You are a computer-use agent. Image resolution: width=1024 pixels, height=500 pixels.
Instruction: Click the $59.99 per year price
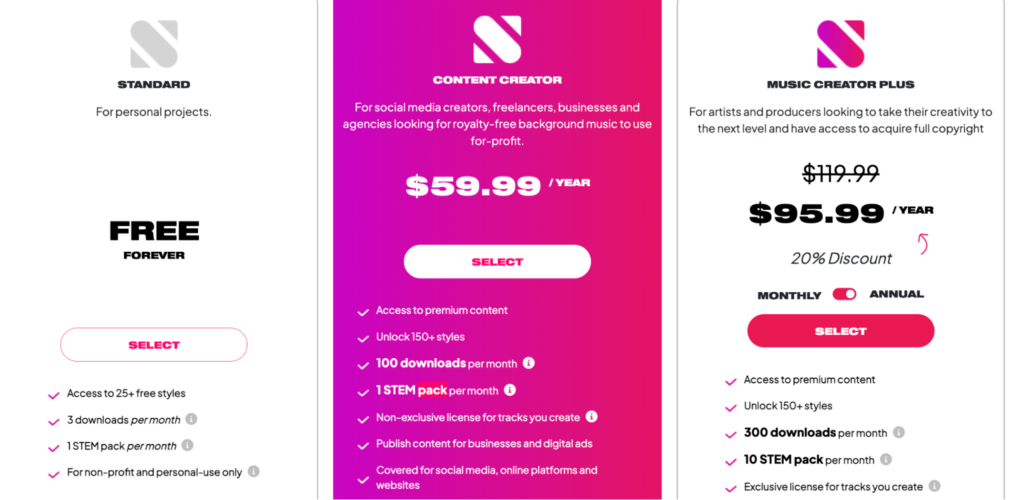point(498,186)
